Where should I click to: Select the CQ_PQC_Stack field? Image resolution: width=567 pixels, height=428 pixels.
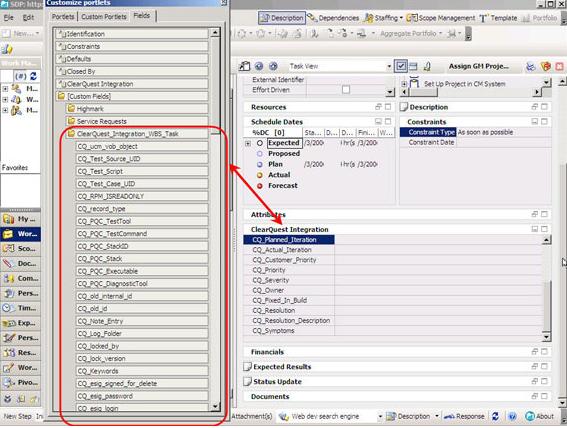click(x=142, y=259)
